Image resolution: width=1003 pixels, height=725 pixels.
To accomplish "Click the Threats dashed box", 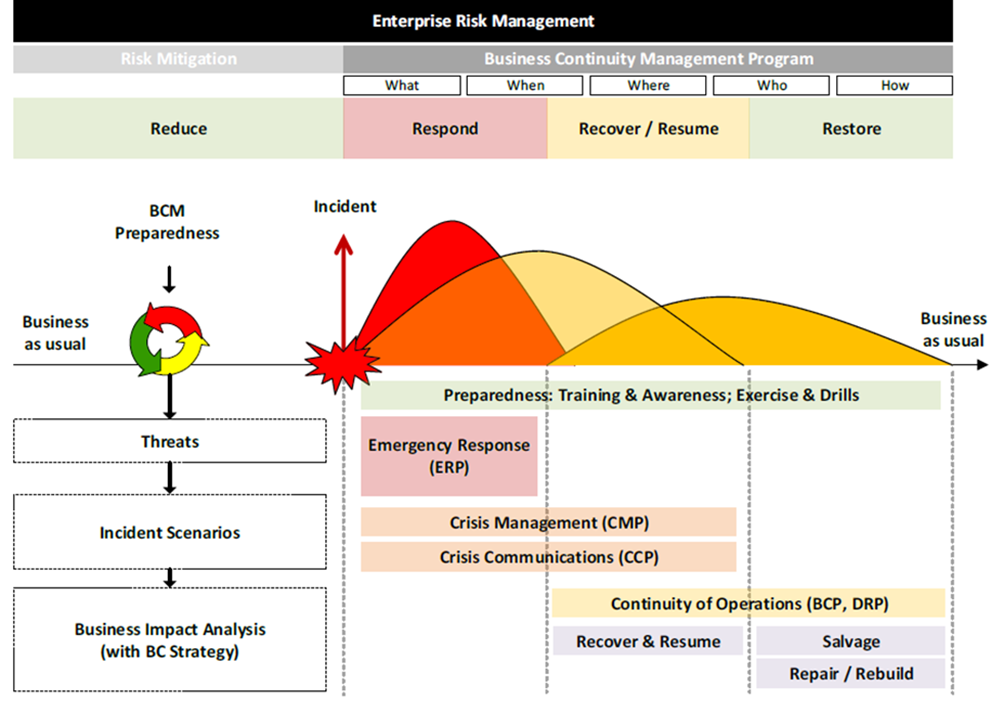I will coord(170,441).
